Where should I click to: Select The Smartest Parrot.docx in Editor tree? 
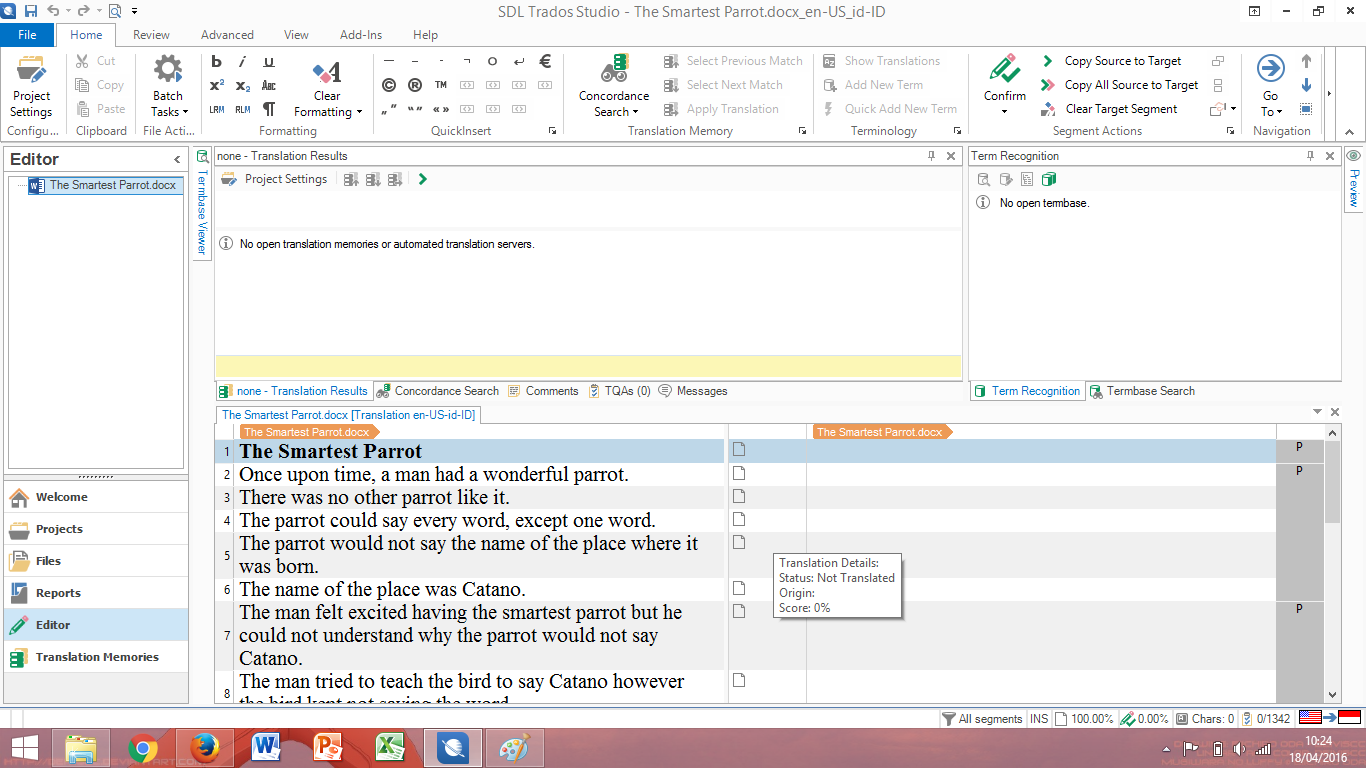[104, 185]
